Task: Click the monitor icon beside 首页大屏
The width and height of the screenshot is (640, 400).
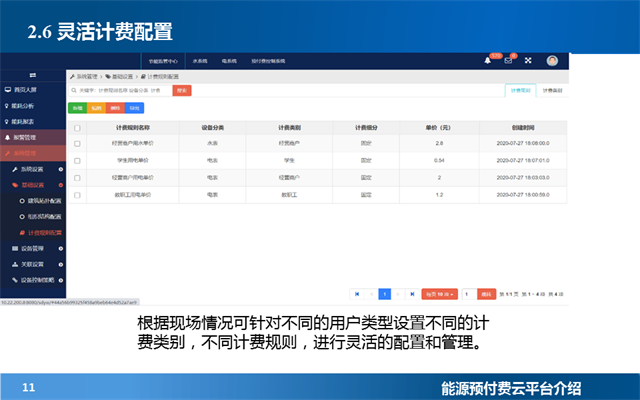Action: (8, 89)
